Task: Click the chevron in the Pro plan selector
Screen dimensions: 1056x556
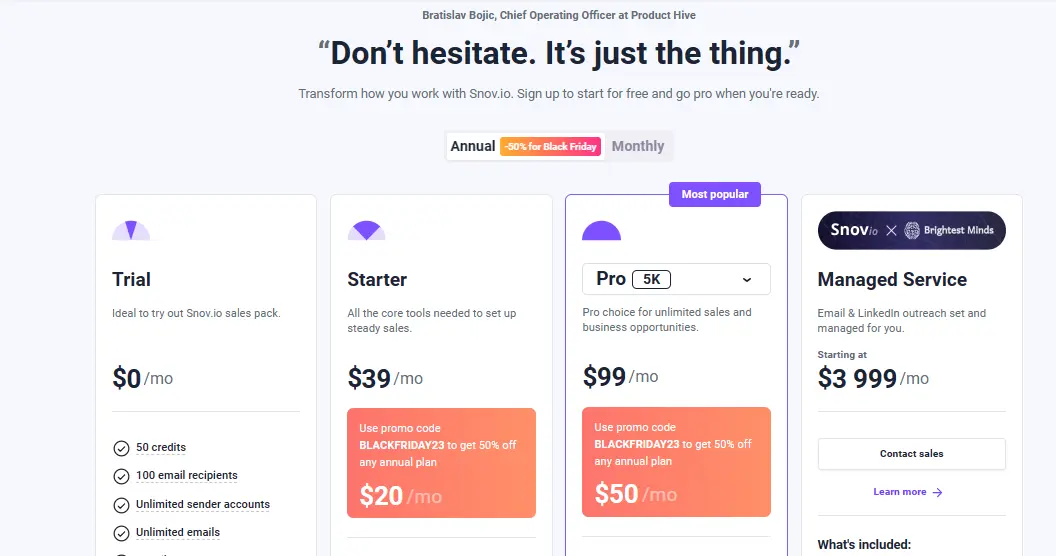Action: tap(746, 280)
